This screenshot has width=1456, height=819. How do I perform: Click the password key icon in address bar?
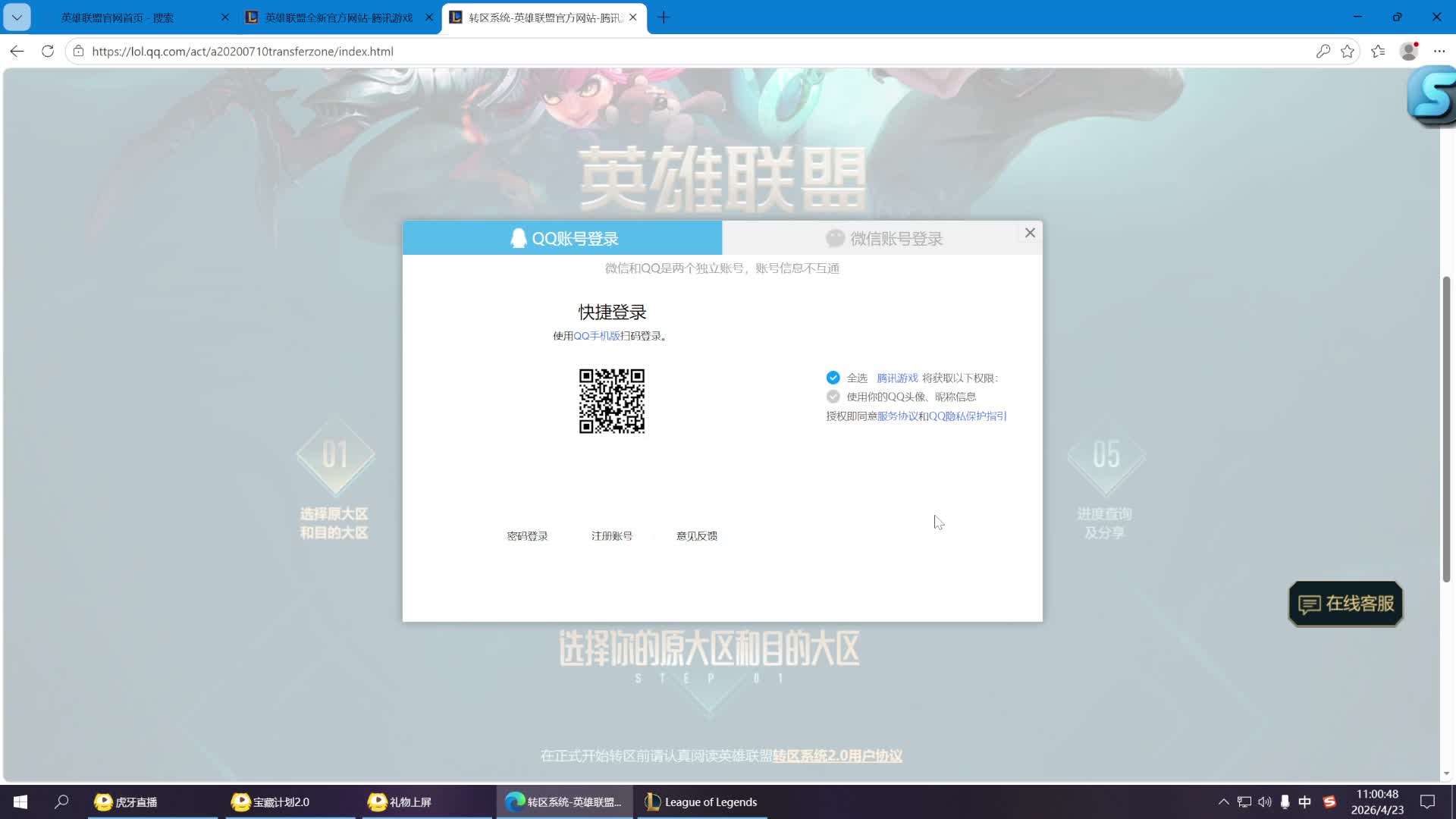point(1323,51)
